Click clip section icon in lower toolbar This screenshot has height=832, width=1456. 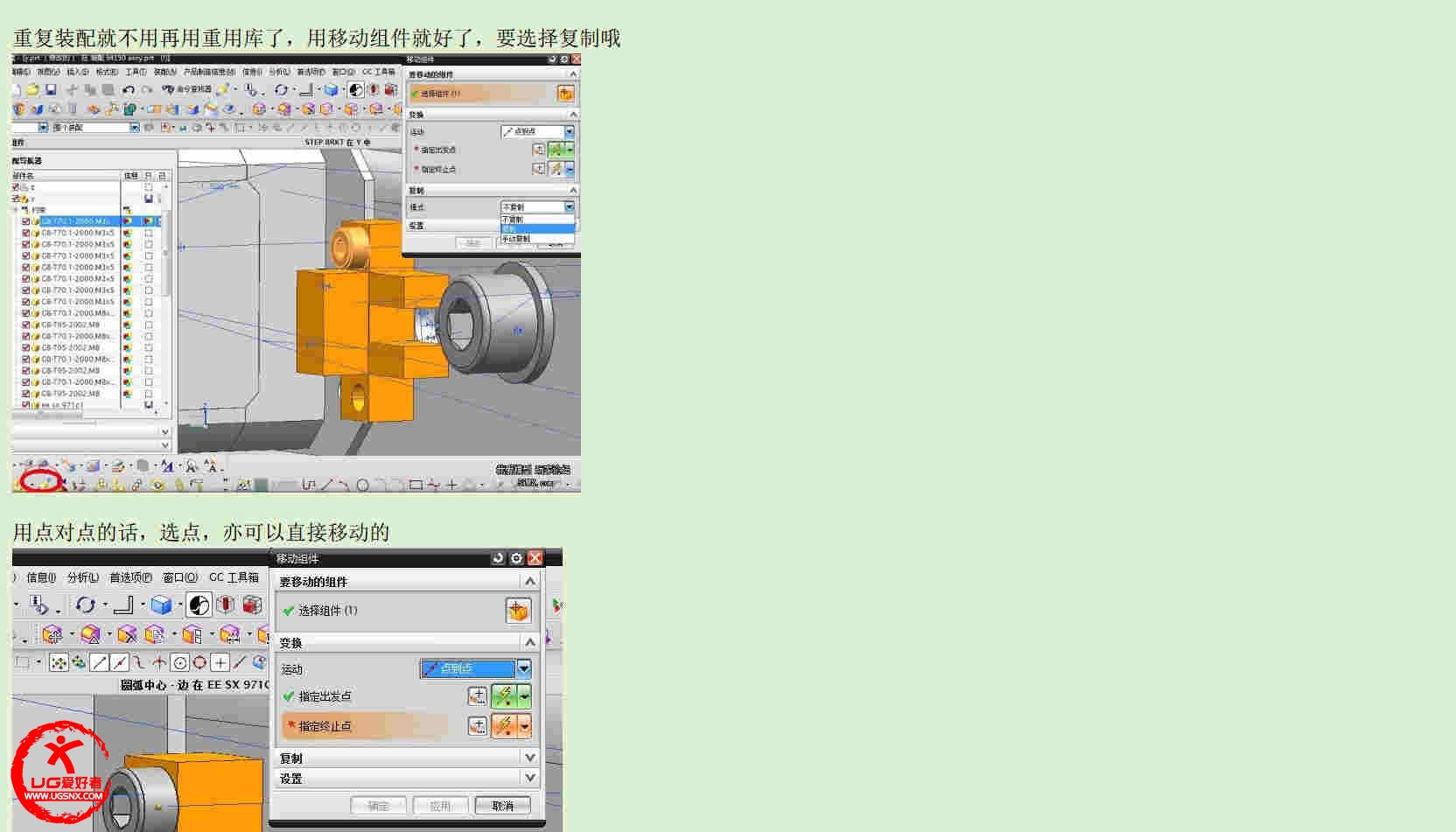226,605
